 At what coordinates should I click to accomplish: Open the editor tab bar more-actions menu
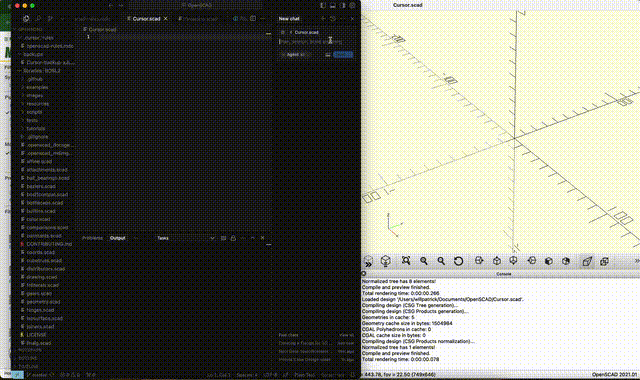pyautogui.click(x=262, y=18)
